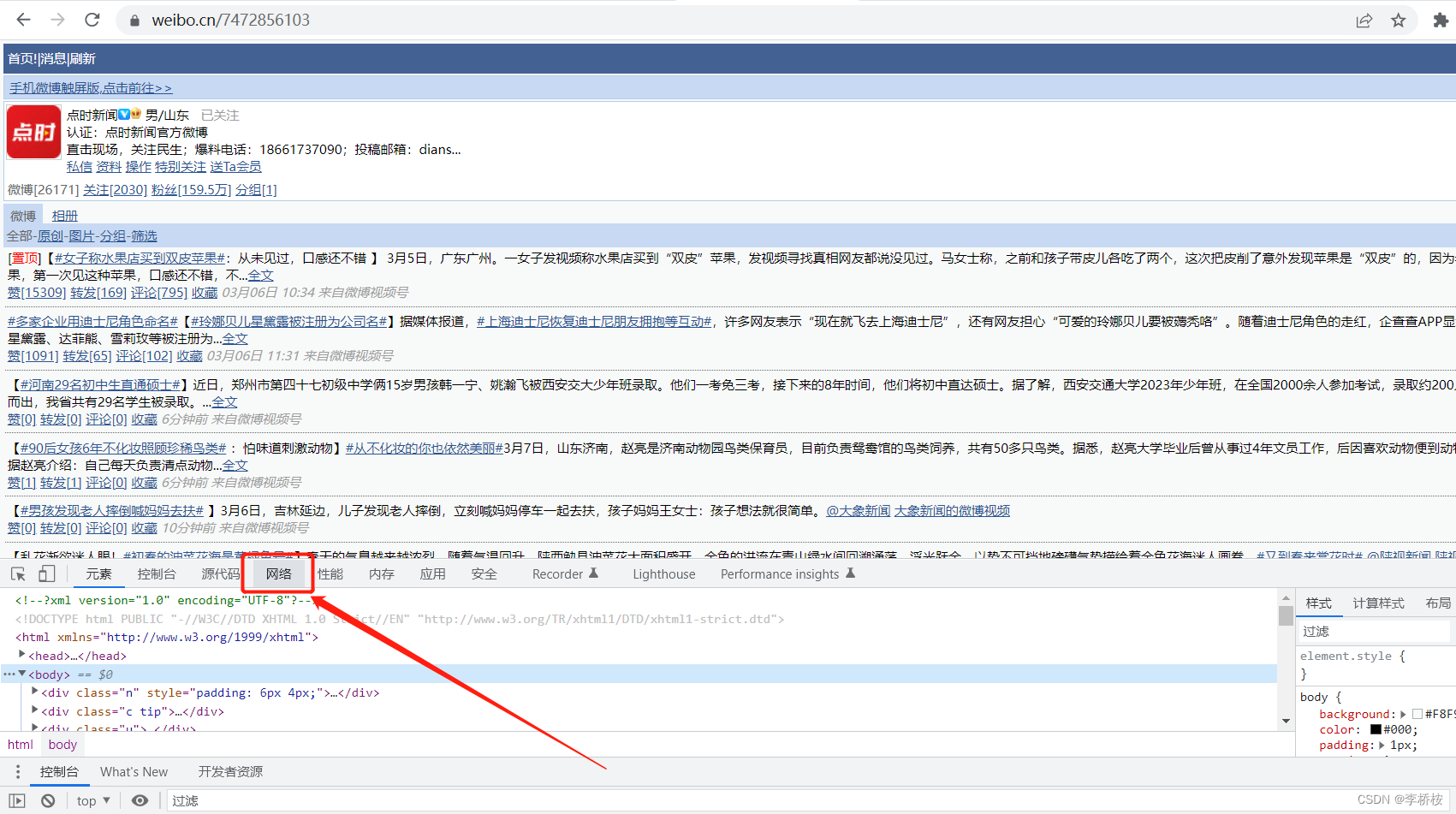
Task: Reload the page with the refresh icon
Action: coord(92,20)
